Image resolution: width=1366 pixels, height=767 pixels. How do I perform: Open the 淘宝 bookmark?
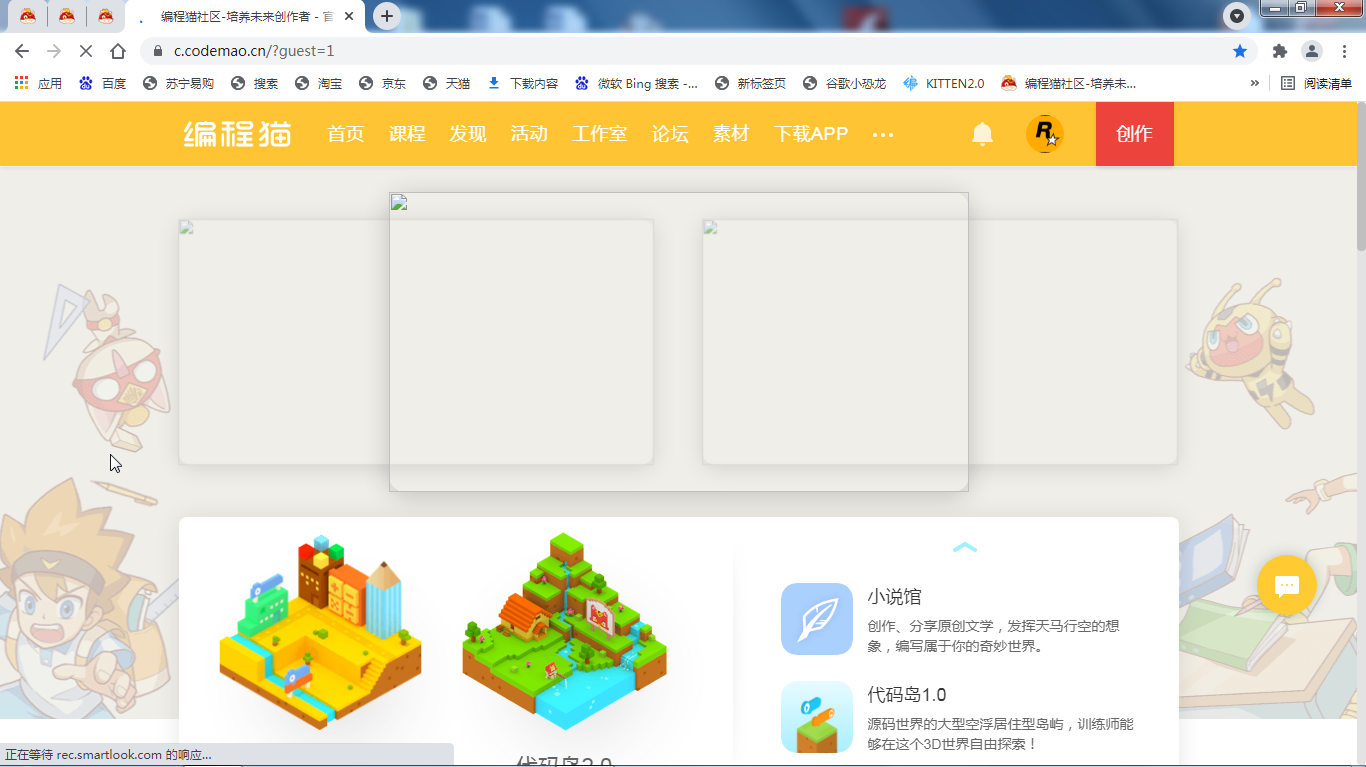(318, 84)
